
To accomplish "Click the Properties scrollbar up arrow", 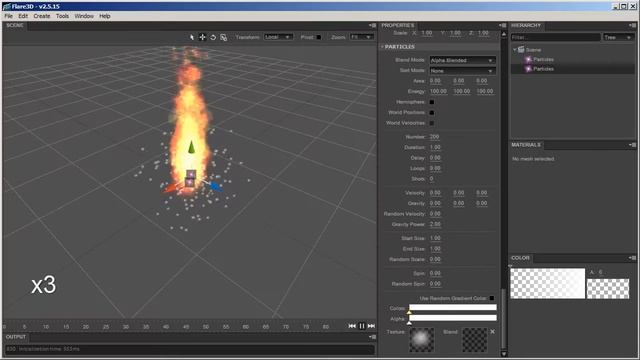I will click(504, 34).
